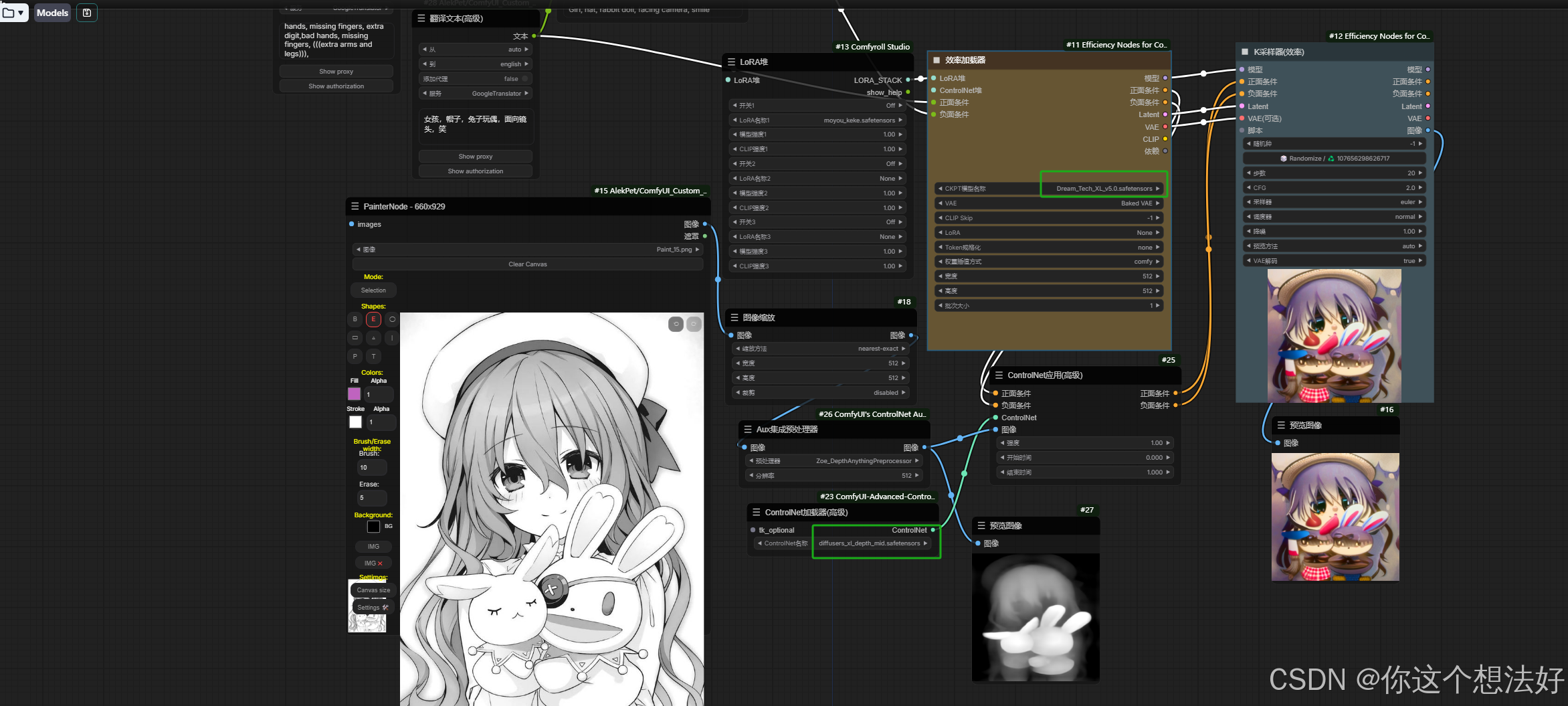1568x706 pixels.
Task: Toggle the 添加代理 false switch
Action: pyautogui.click(x=476, y=79)
